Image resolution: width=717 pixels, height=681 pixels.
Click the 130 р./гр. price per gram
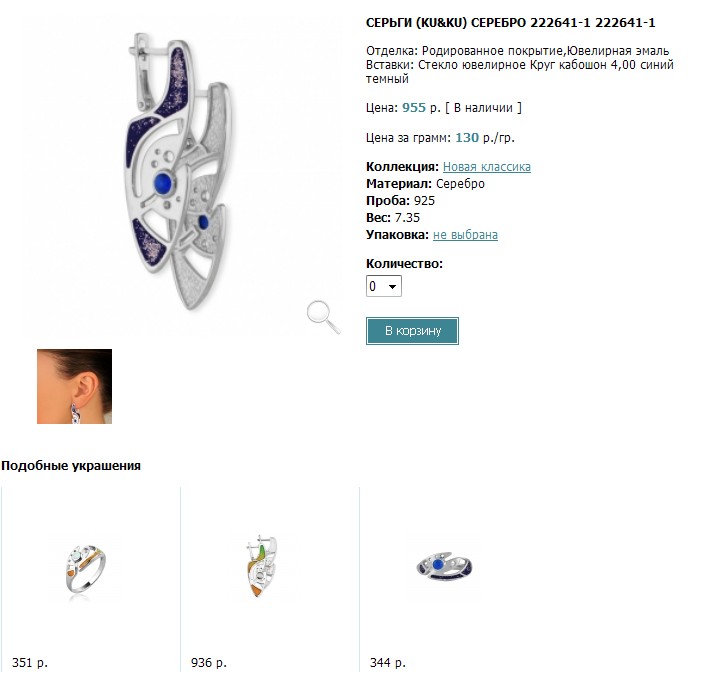click(485, 138)
